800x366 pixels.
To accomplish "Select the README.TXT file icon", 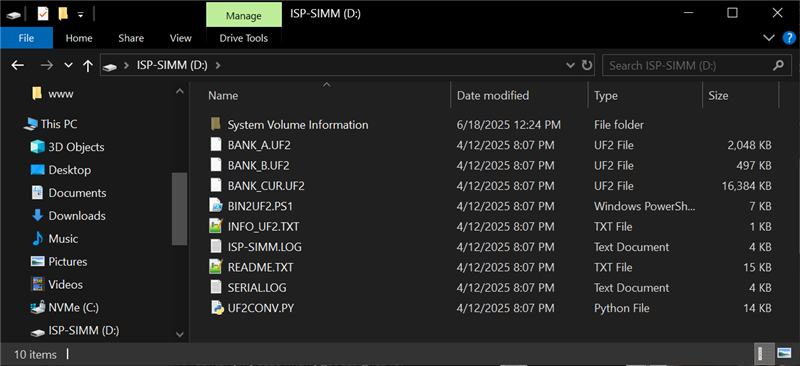I will [x=216, y=267].
